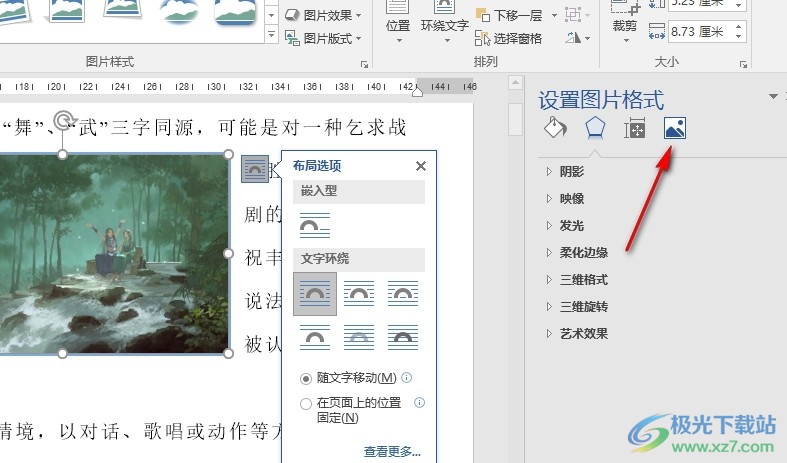Select the through text wrapping option
The height and width of the screenshot is (463, 787).
click(403, 294)
